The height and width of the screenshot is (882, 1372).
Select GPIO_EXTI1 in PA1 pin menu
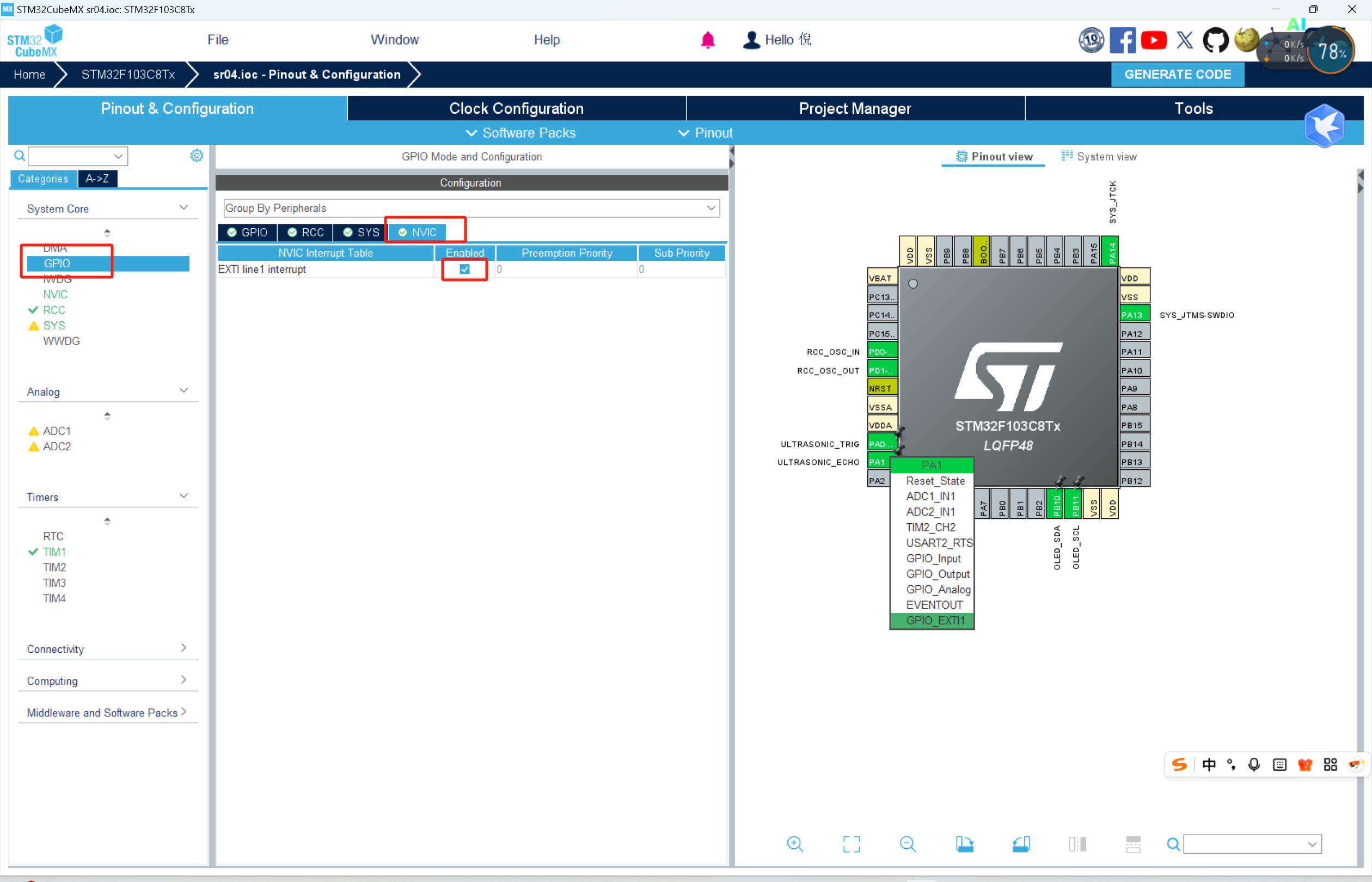pyautogui.click(x=932, y=620)
